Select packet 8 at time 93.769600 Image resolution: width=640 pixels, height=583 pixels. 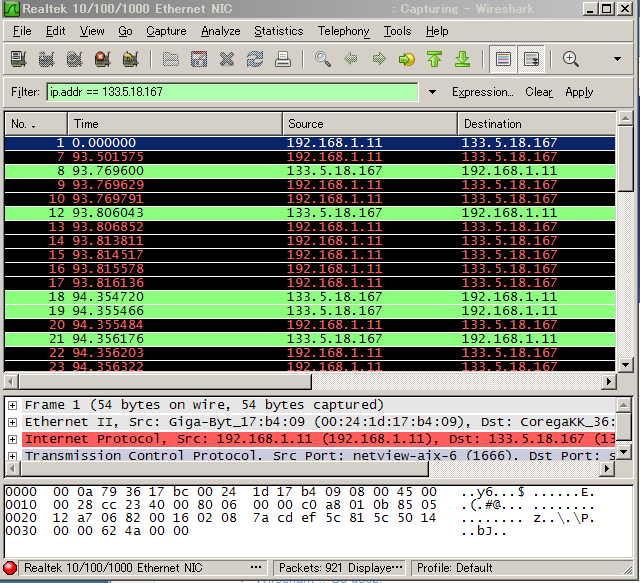click(x=310, y=171)
